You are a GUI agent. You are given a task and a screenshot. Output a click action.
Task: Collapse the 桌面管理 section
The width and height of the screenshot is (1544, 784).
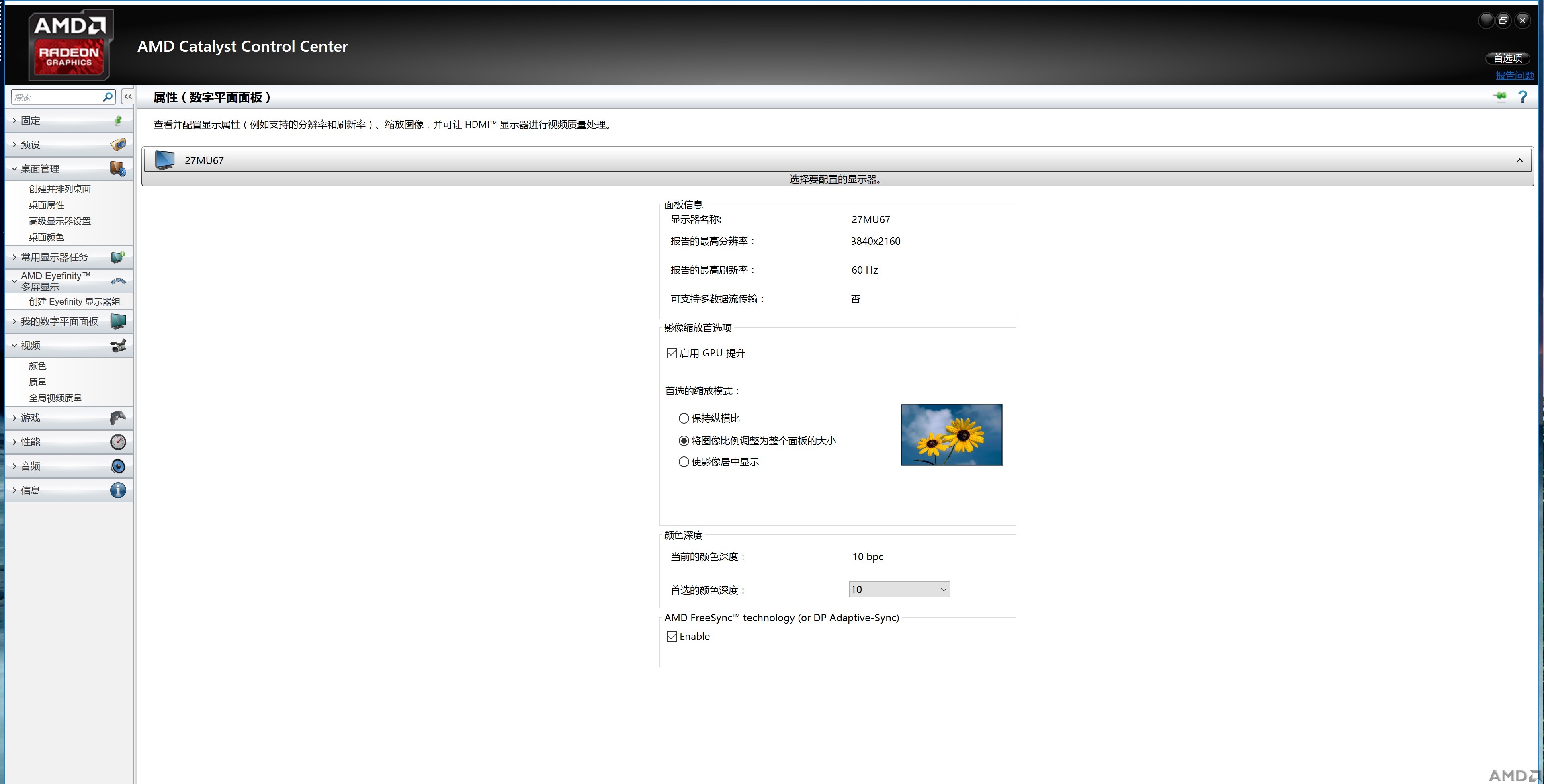(x=14, y=168)
